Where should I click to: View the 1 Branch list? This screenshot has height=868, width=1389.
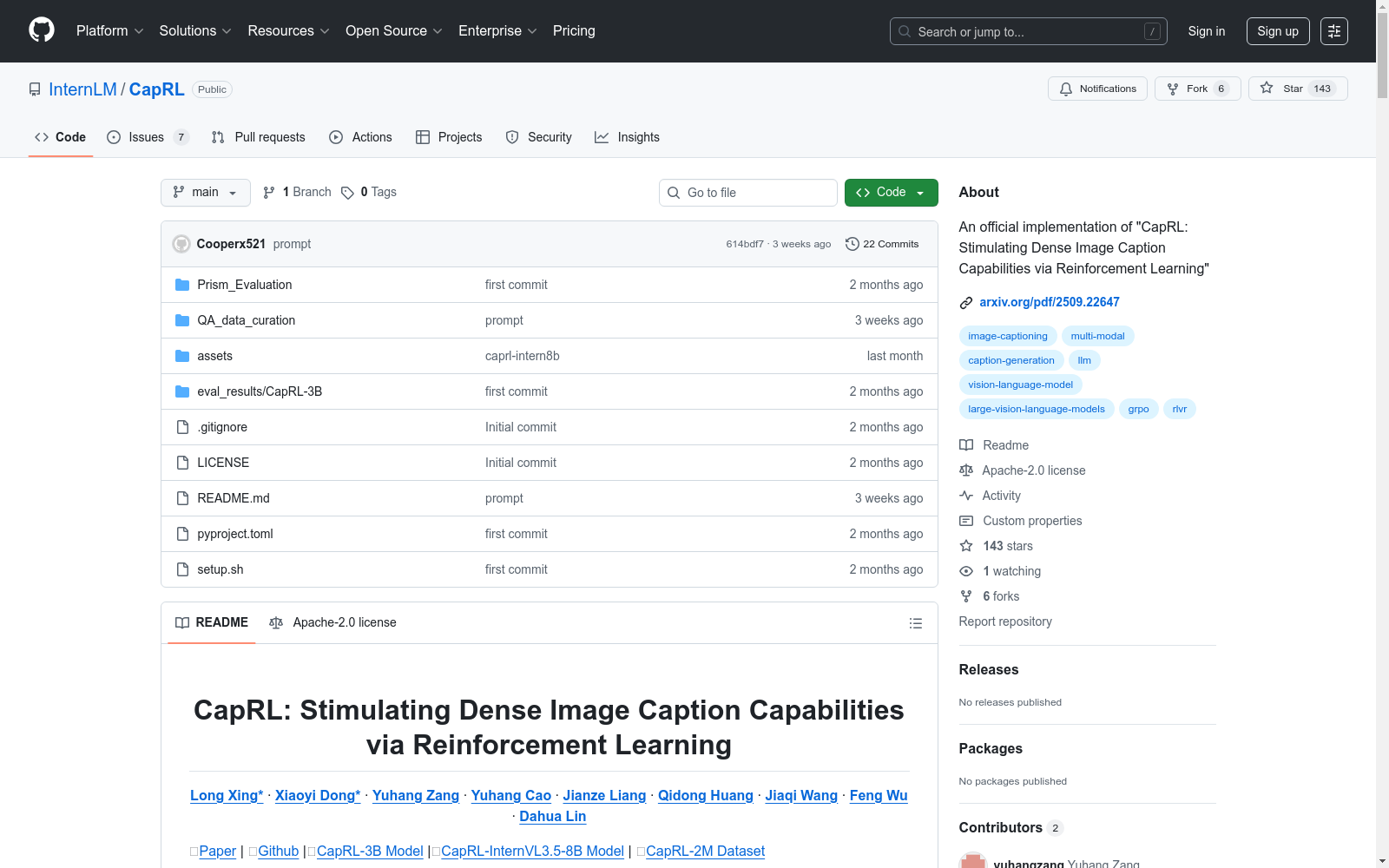(x=297, y=193)
